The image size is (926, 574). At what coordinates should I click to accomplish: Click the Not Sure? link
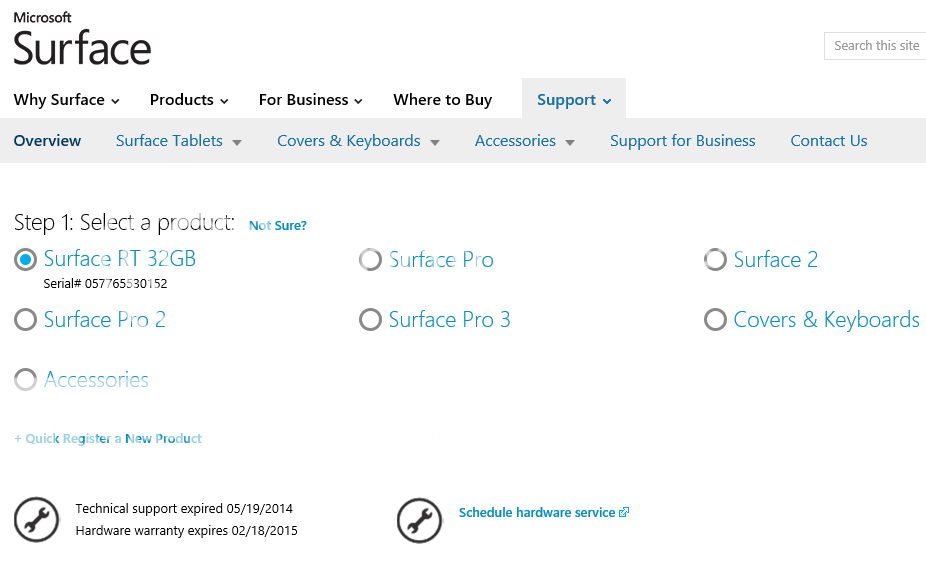pos(278,226)
